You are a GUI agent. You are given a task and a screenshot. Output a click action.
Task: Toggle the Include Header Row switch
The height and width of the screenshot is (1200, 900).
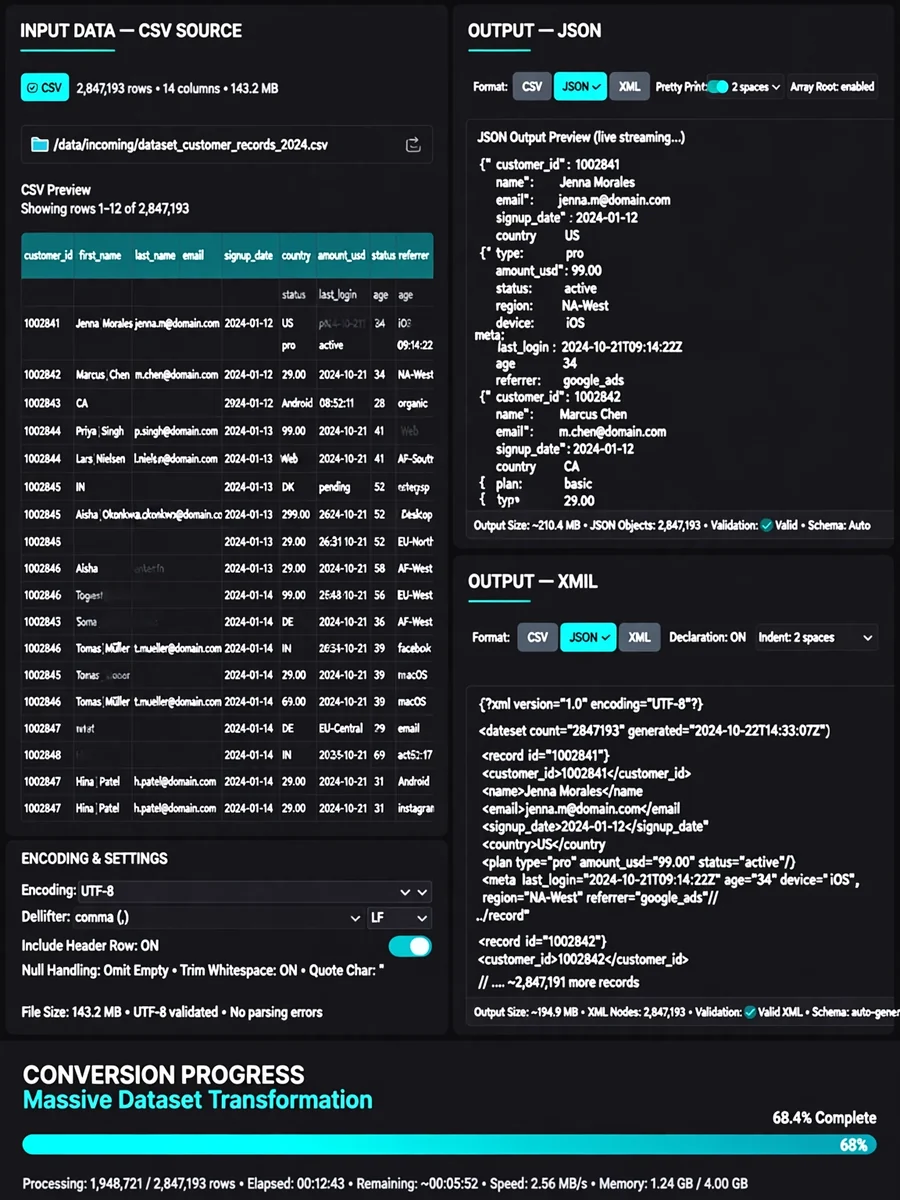tap(410, 946)
